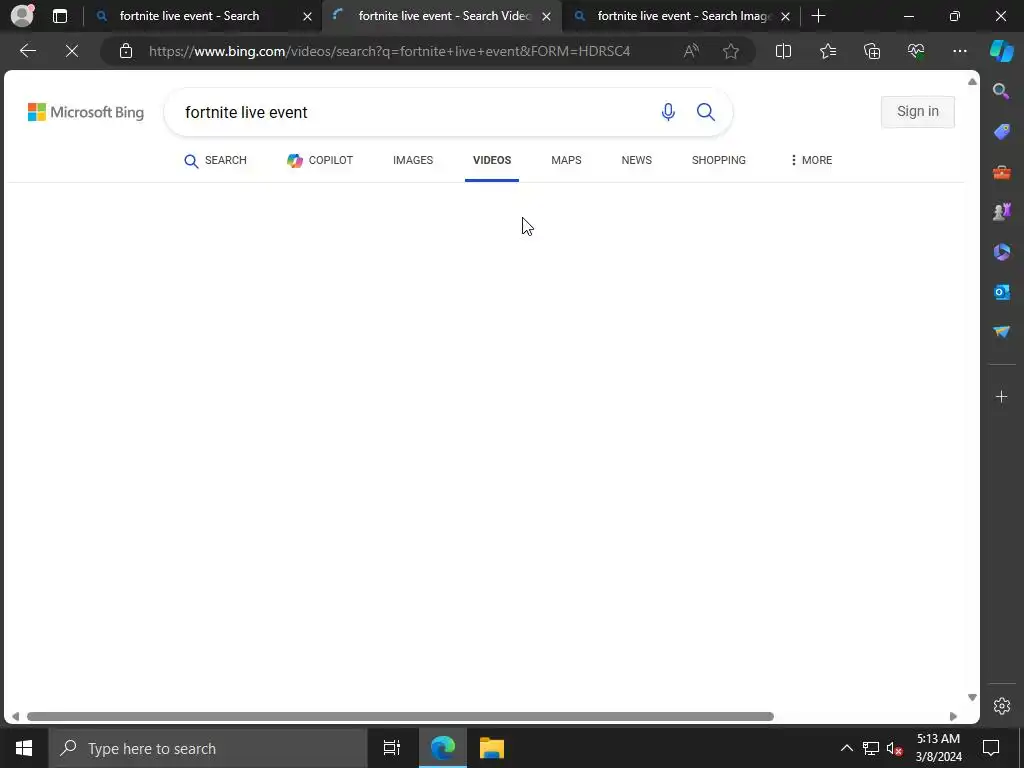Screen dimensions: 1024x768
Task: Open the tab actions menu icon
Action: pos(59,16)
